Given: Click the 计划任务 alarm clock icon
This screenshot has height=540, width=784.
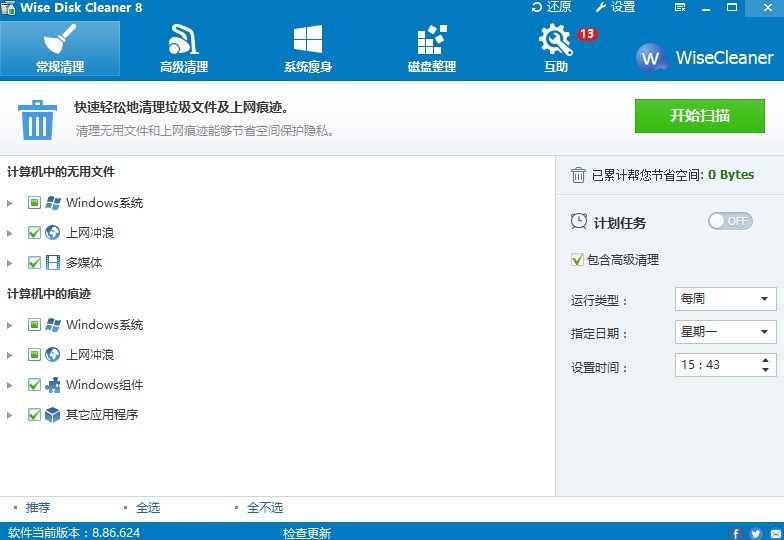Looking at the screenshot, I should pyautogui.click(x=579, y=221).
